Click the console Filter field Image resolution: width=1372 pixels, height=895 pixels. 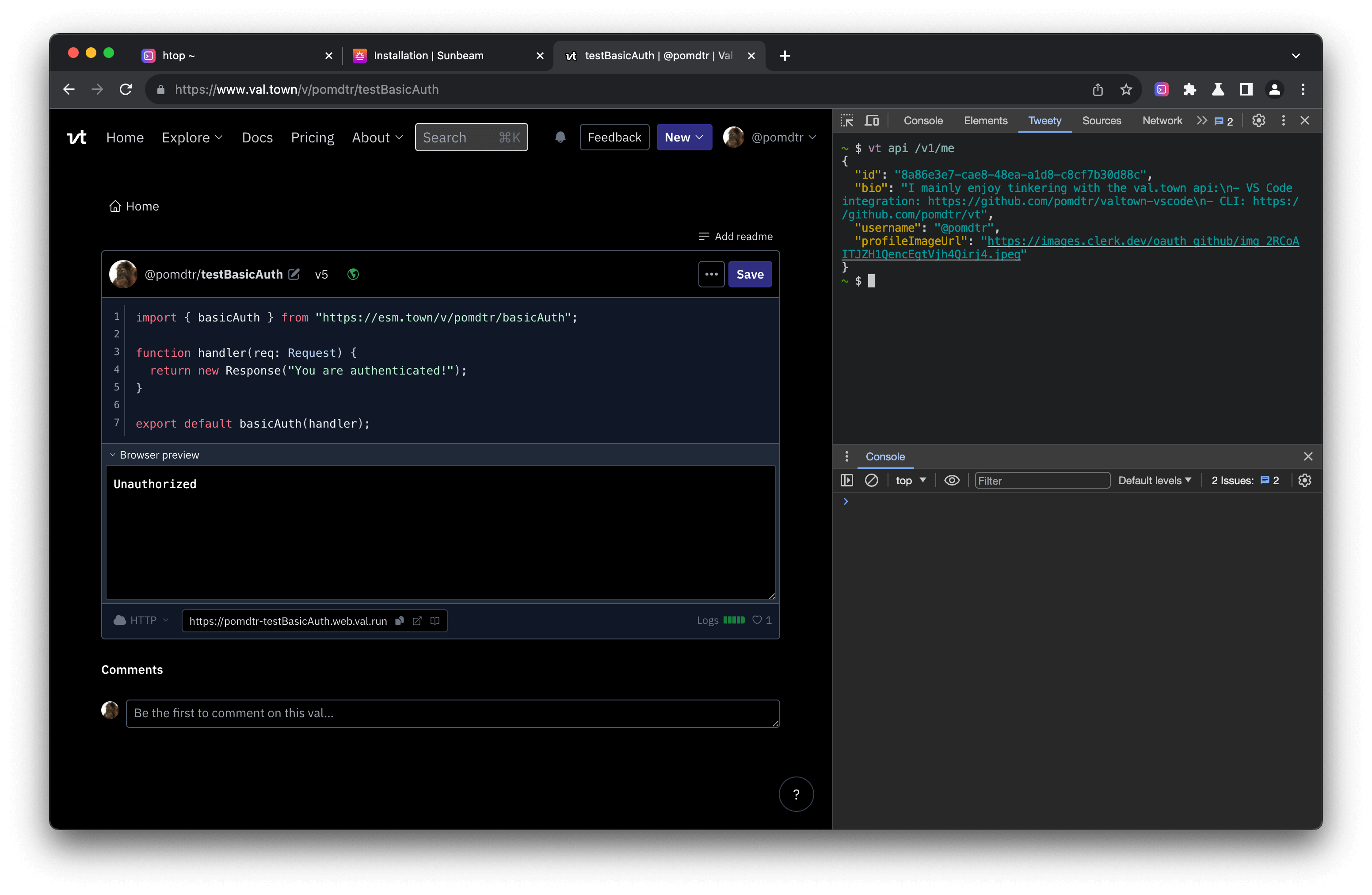coord(1042,480)
